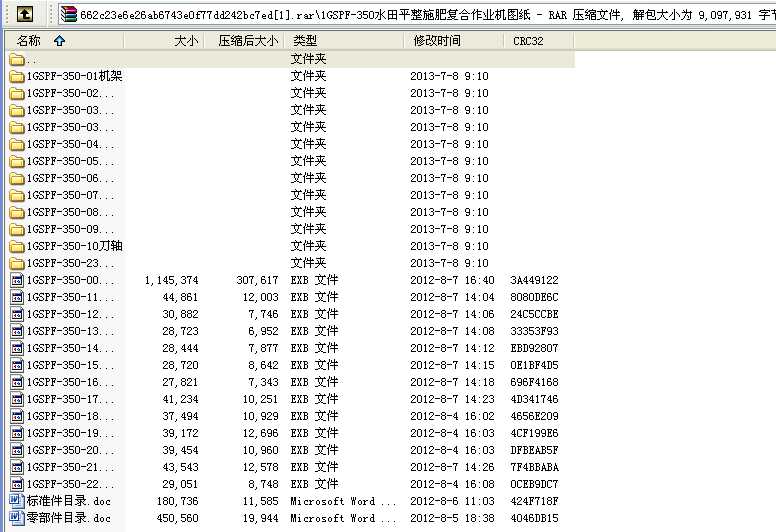
Task: Select file name 1GSPF-350-20...
Action: click(x=71, y=450)
